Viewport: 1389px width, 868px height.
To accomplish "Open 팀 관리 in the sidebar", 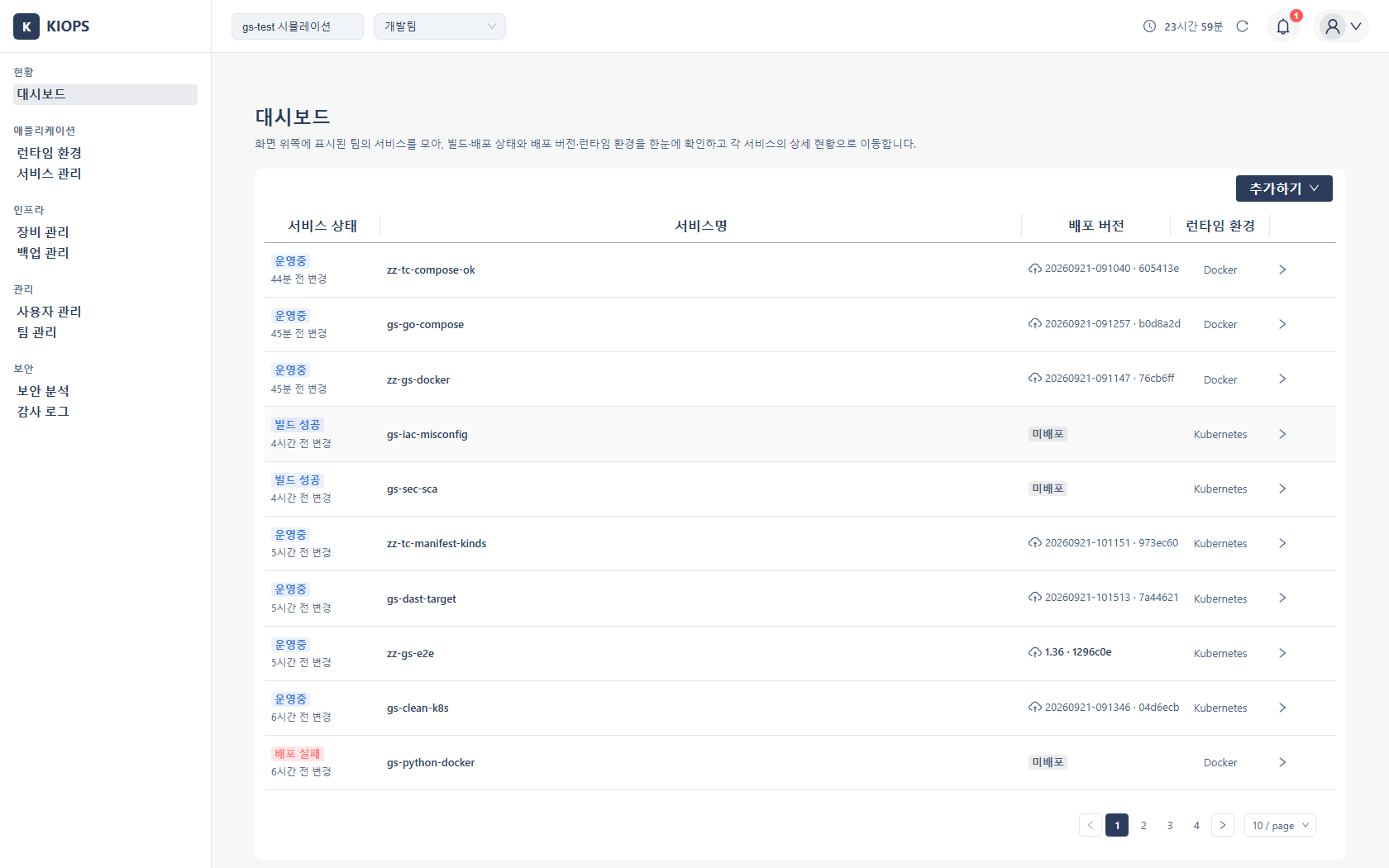I will [x=37, y=332].
